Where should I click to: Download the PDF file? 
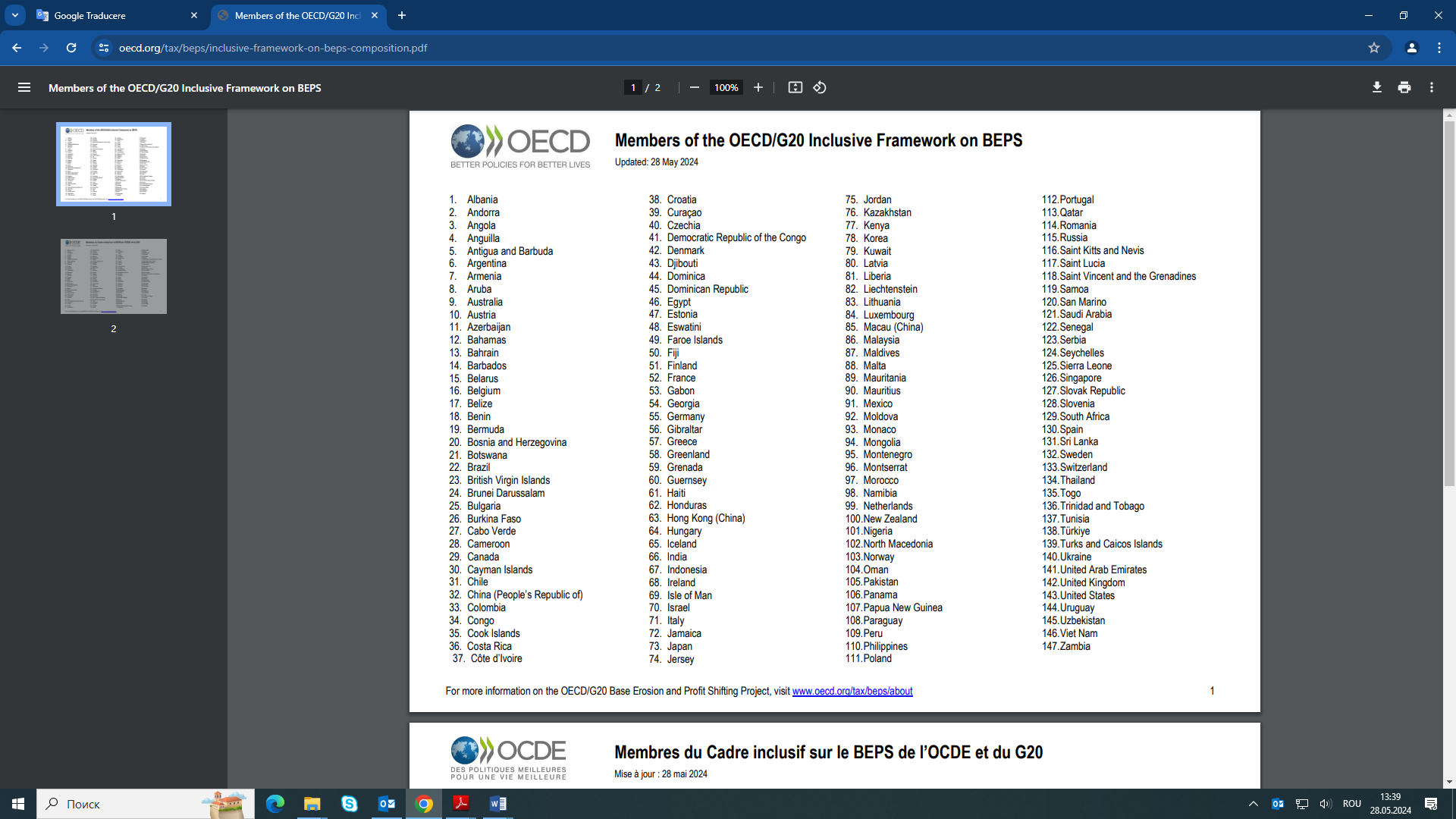click(1377, 87)
